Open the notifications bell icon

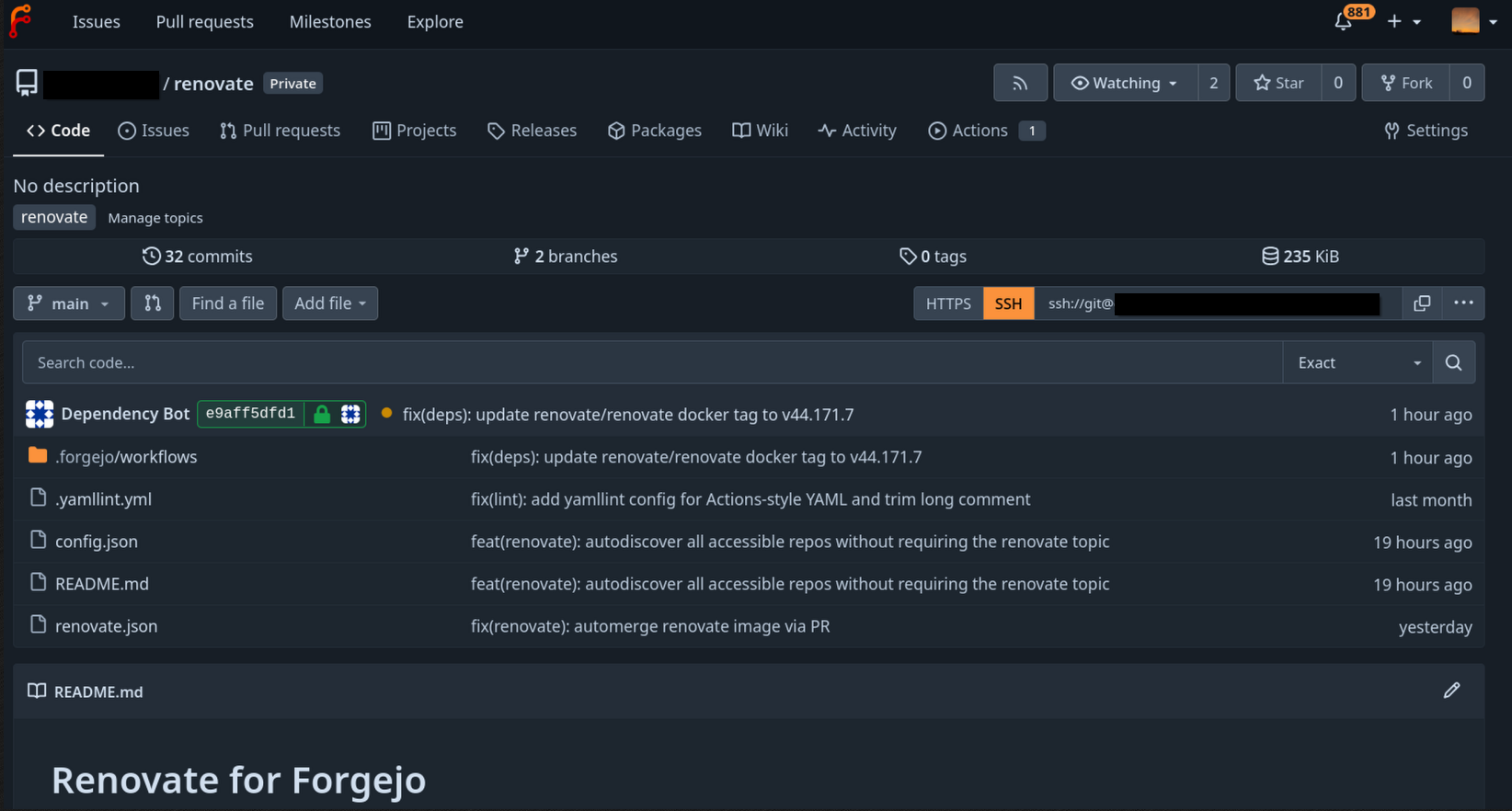1344,21
